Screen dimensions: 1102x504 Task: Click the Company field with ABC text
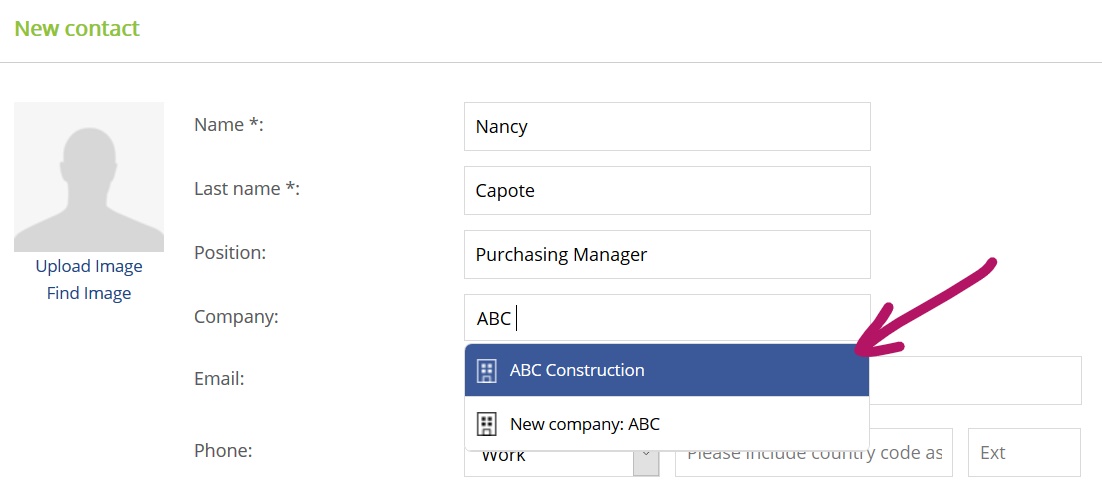[667, 318]
